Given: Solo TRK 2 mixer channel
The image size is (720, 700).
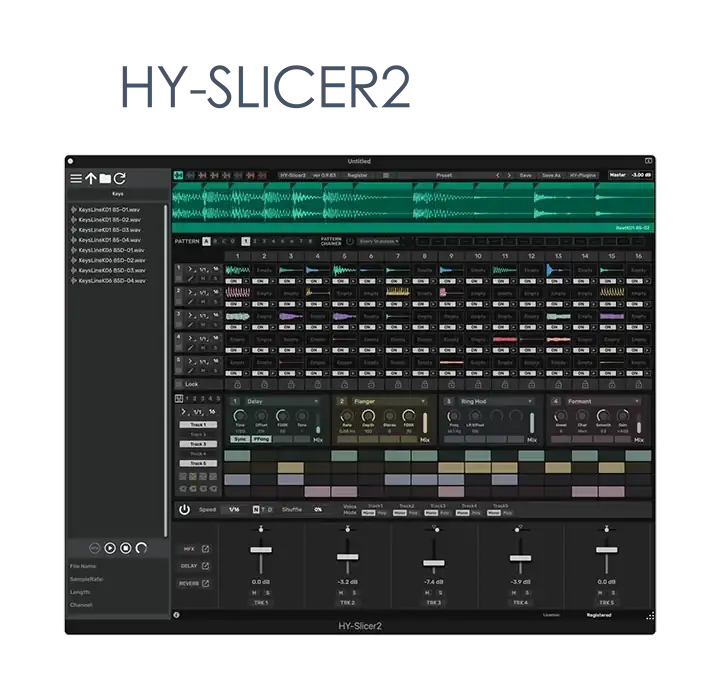Looking at the screenshot, I should click(354, 593).
